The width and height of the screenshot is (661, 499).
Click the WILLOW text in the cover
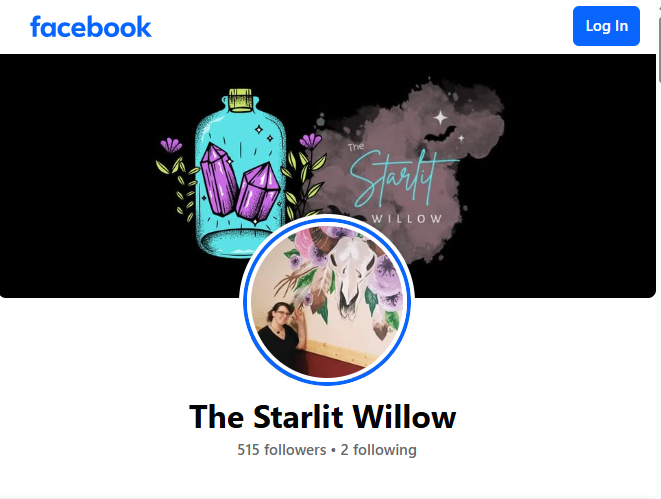407,219
